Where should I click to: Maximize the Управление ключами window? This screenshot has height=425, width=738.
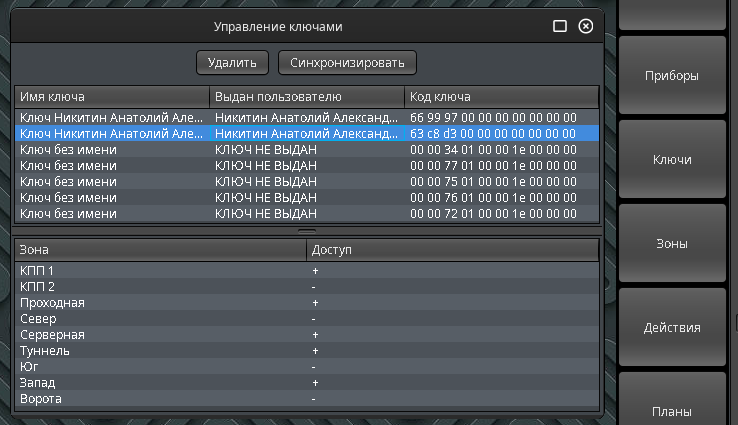pyautogui.click(x=560, y=26)
